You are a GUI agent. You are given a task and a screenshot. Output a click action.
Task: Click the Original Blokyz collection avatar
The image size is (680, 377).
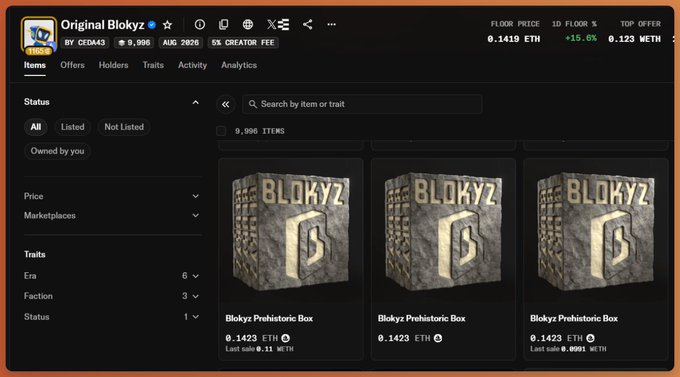coord(39,35)
